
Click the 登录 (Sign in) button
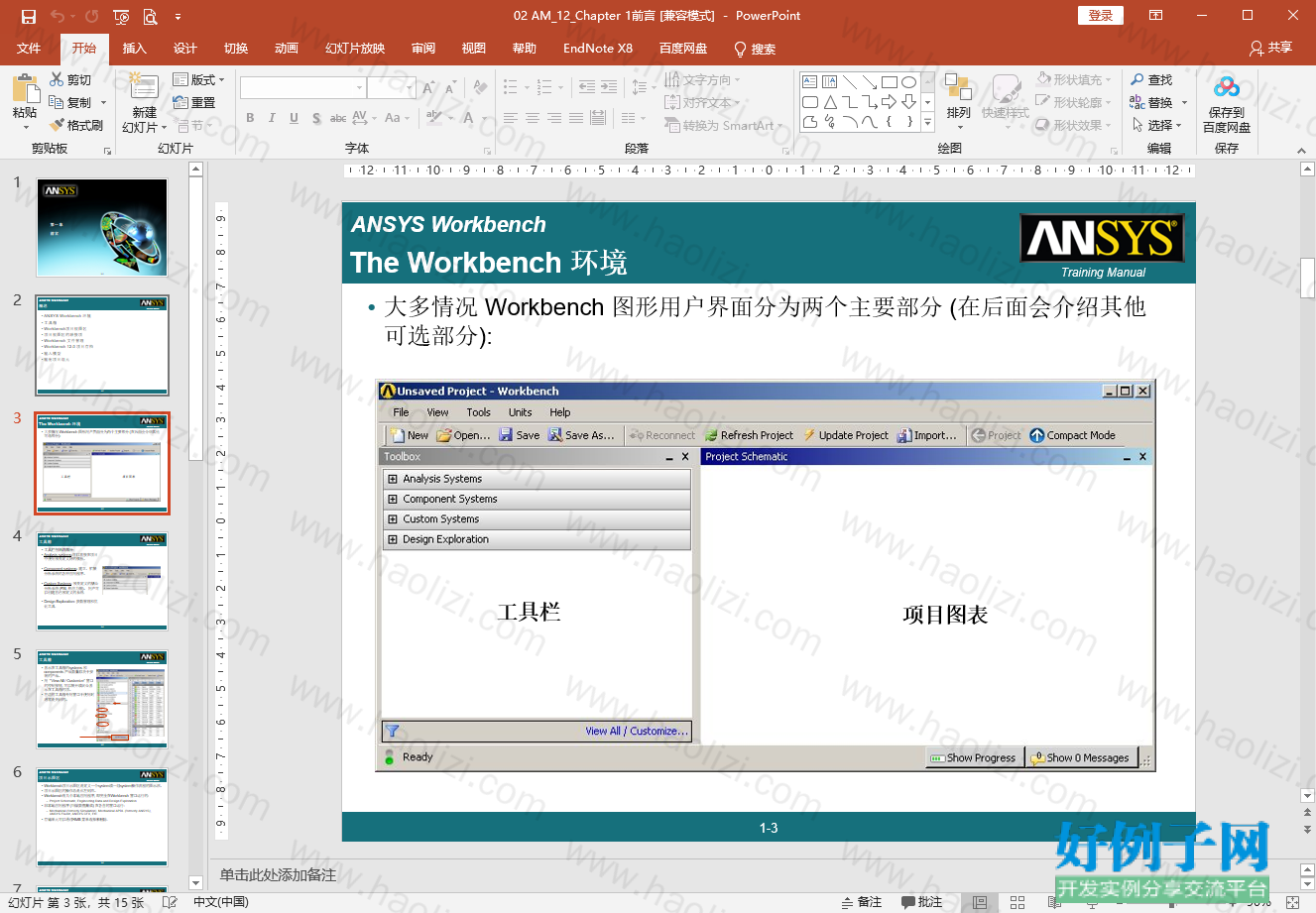click(x=1100, y=16)
